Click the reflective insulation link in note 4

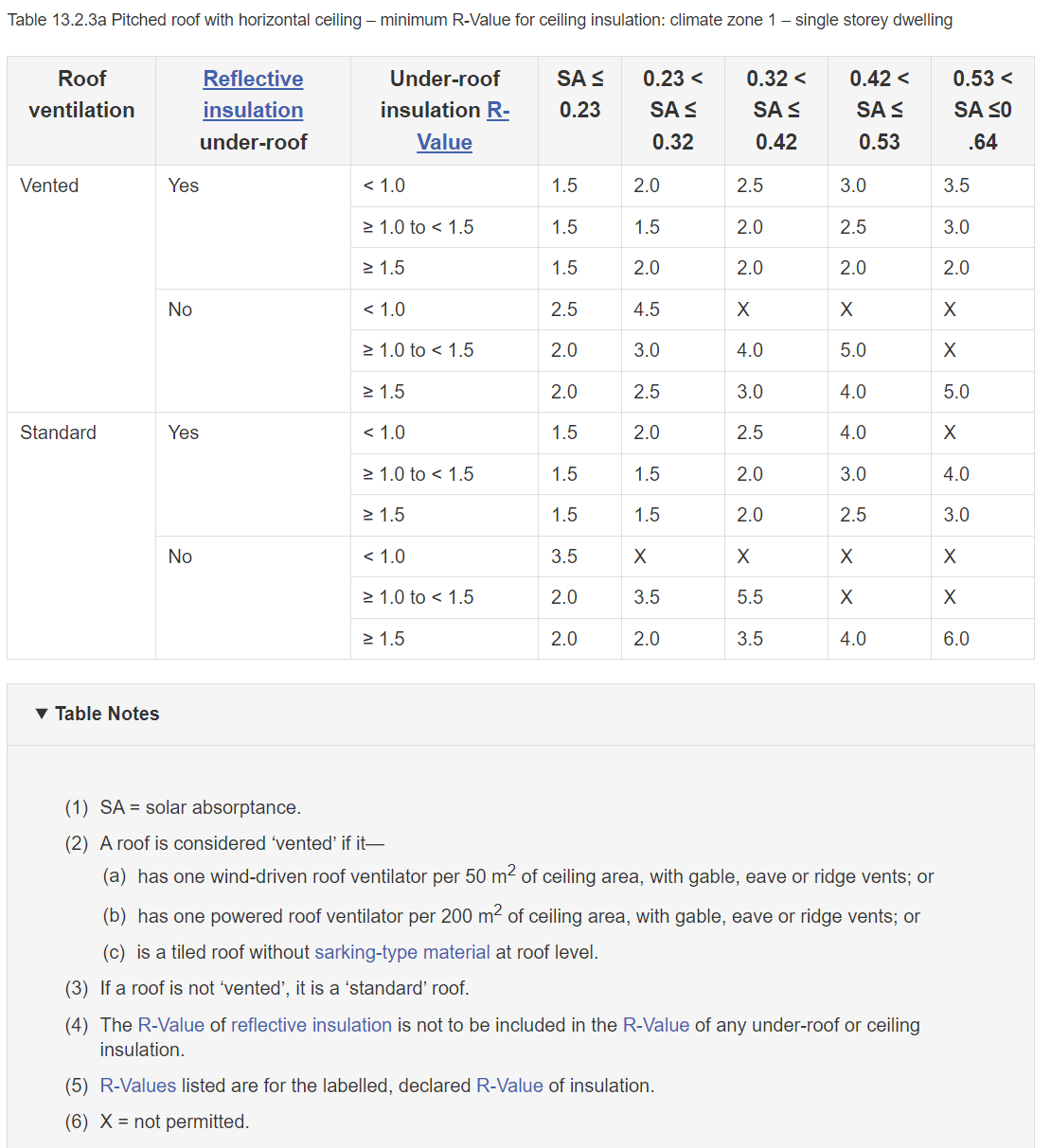(312, 1025)
